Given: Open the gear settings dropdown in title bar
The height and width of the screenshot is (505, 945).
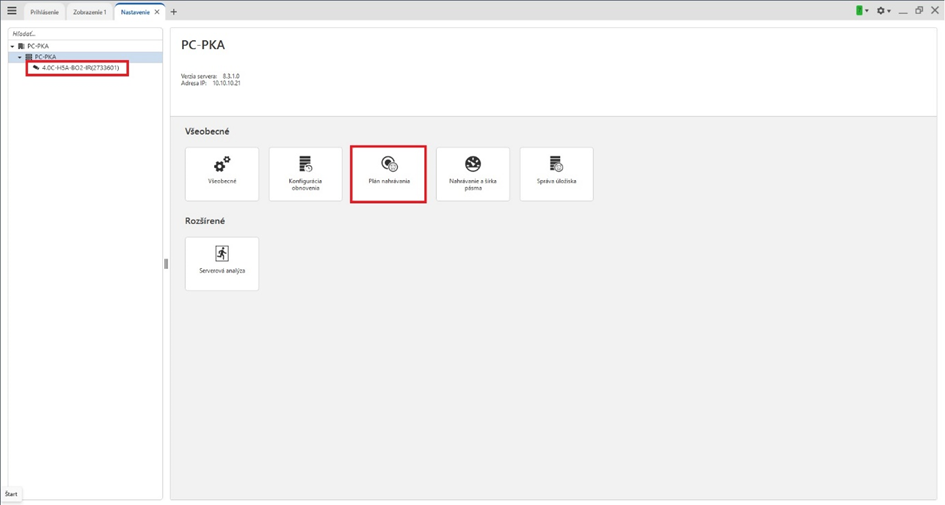Looking at the screenshot, I should (x=883, y=11).
